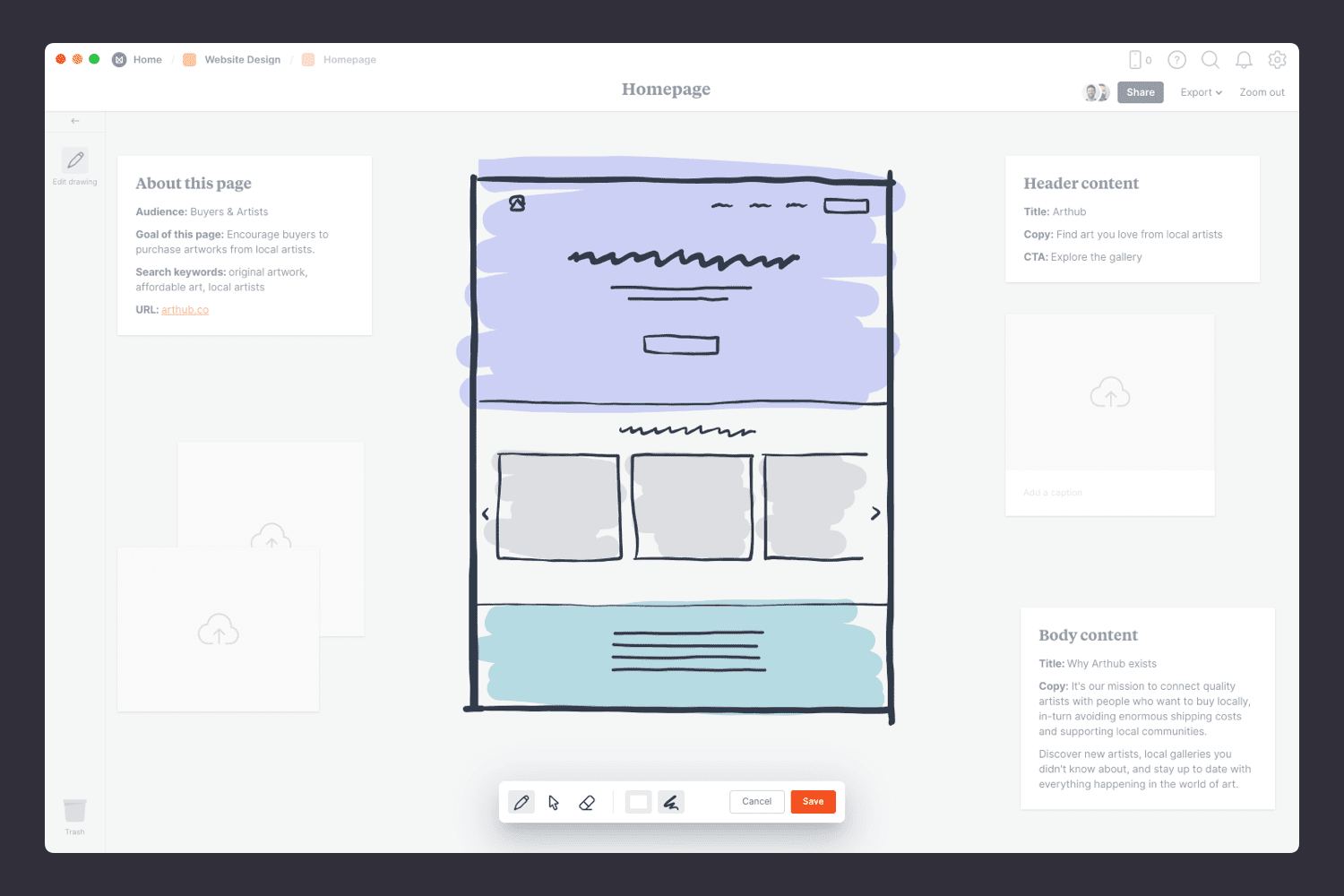Click the Save button

click(x=813, y=801)
